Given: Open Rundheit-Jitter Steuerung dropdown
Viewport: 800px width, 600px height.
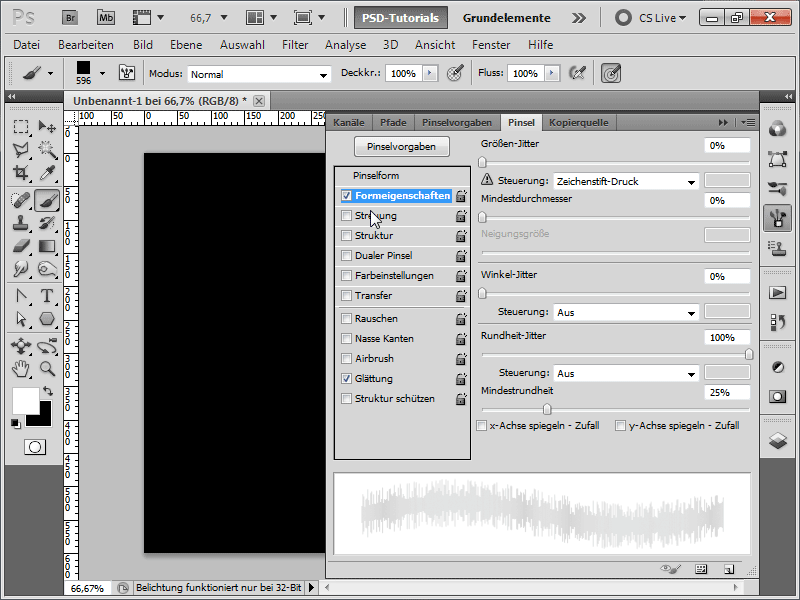Looking at the screenshot, I should point(626,373).
